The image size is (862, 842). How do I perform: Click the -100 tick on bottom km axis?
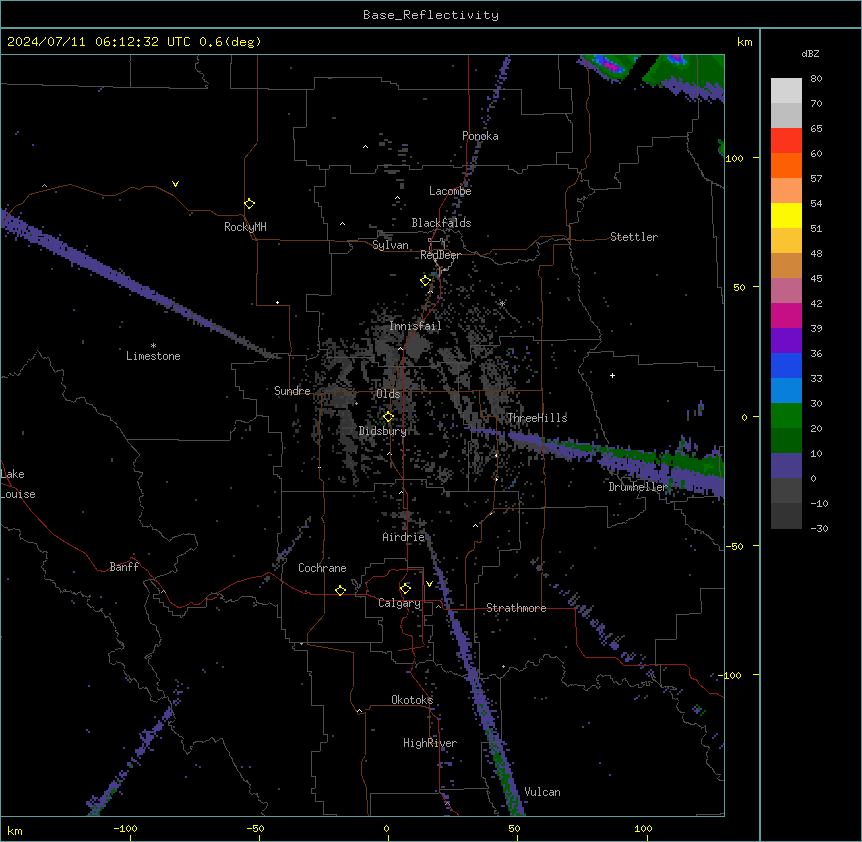(125, 828)
